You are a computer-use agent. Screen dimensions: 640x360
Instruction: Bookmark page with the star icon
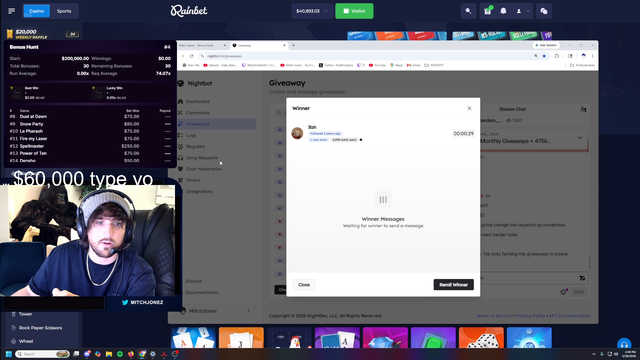tap(544, 56)
